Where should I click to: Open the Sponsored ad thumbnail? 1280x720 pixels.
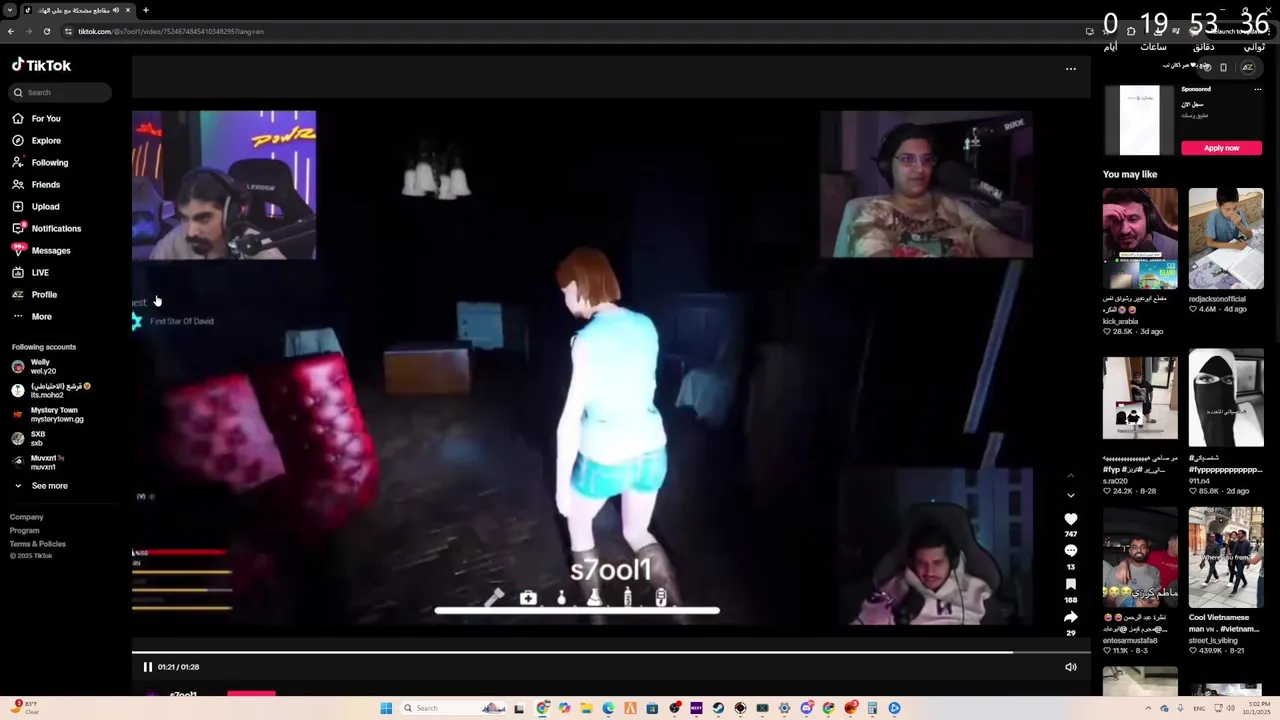click(x=1139, y=120)
